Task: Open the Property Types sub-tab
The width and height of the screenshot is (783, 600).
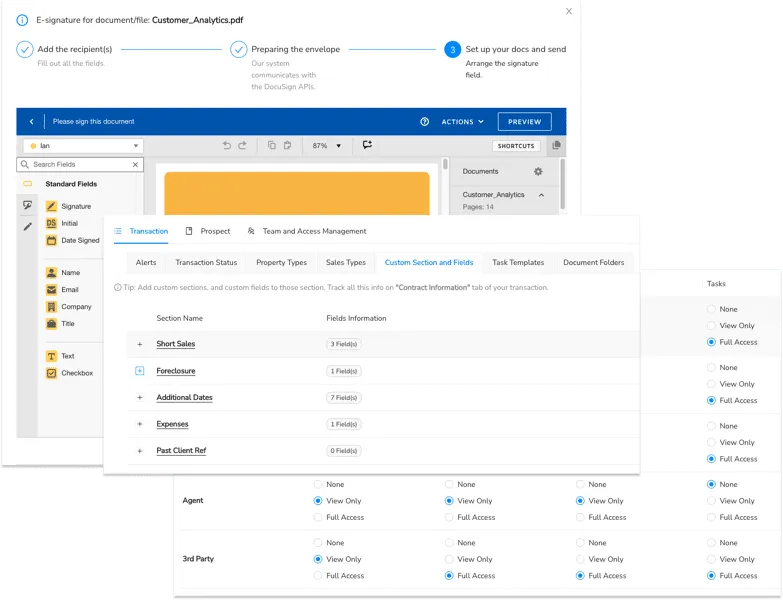Action: 281,262
